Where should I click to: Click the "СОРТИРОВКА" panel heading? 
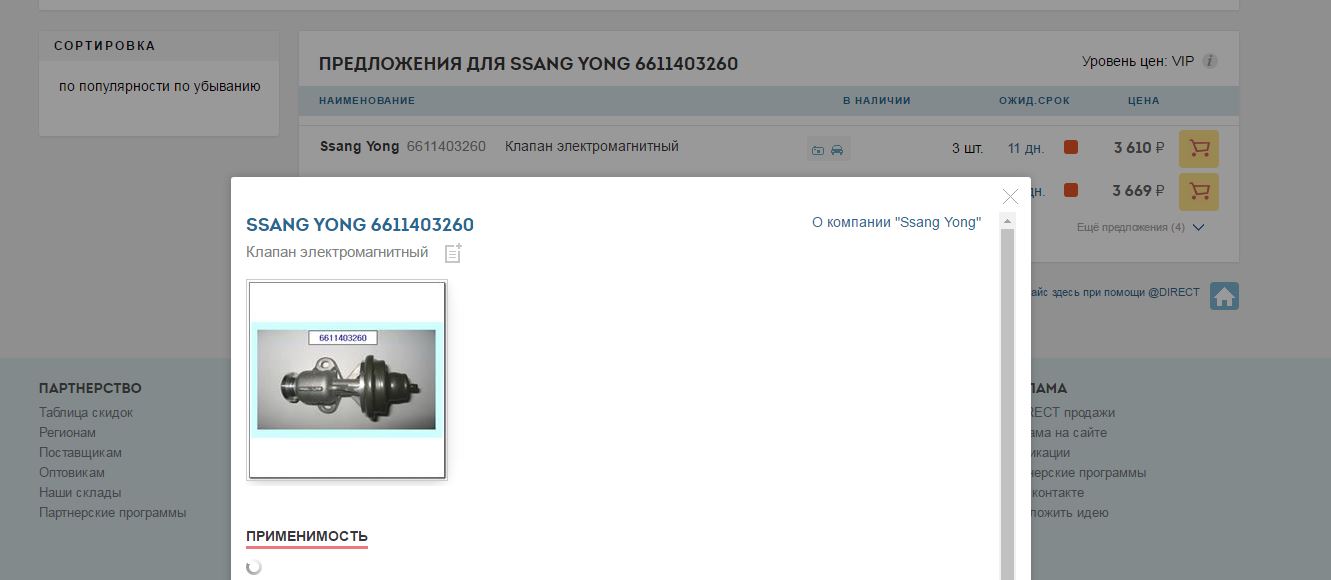click(x=105, y=45)
